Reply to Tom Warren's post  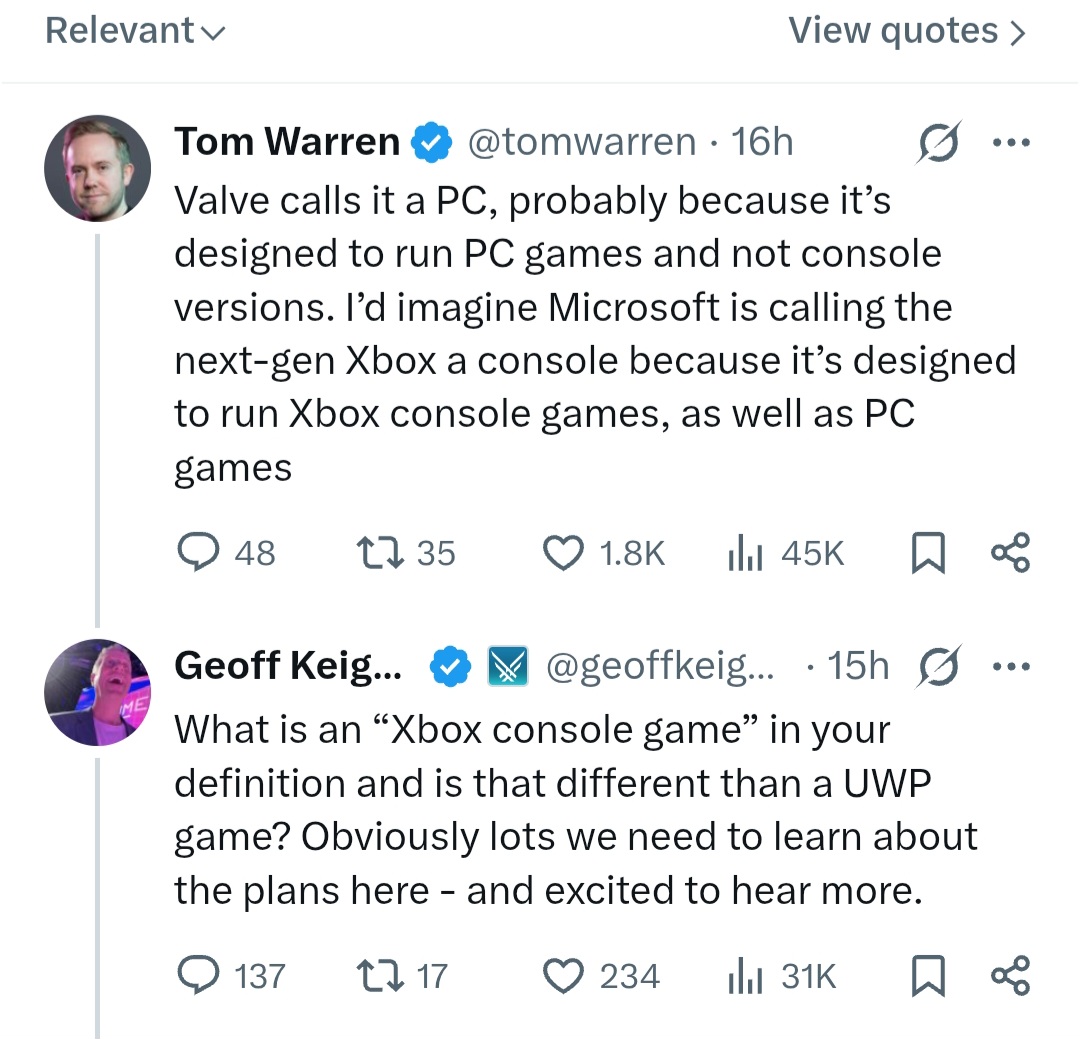tap(198, 552)
